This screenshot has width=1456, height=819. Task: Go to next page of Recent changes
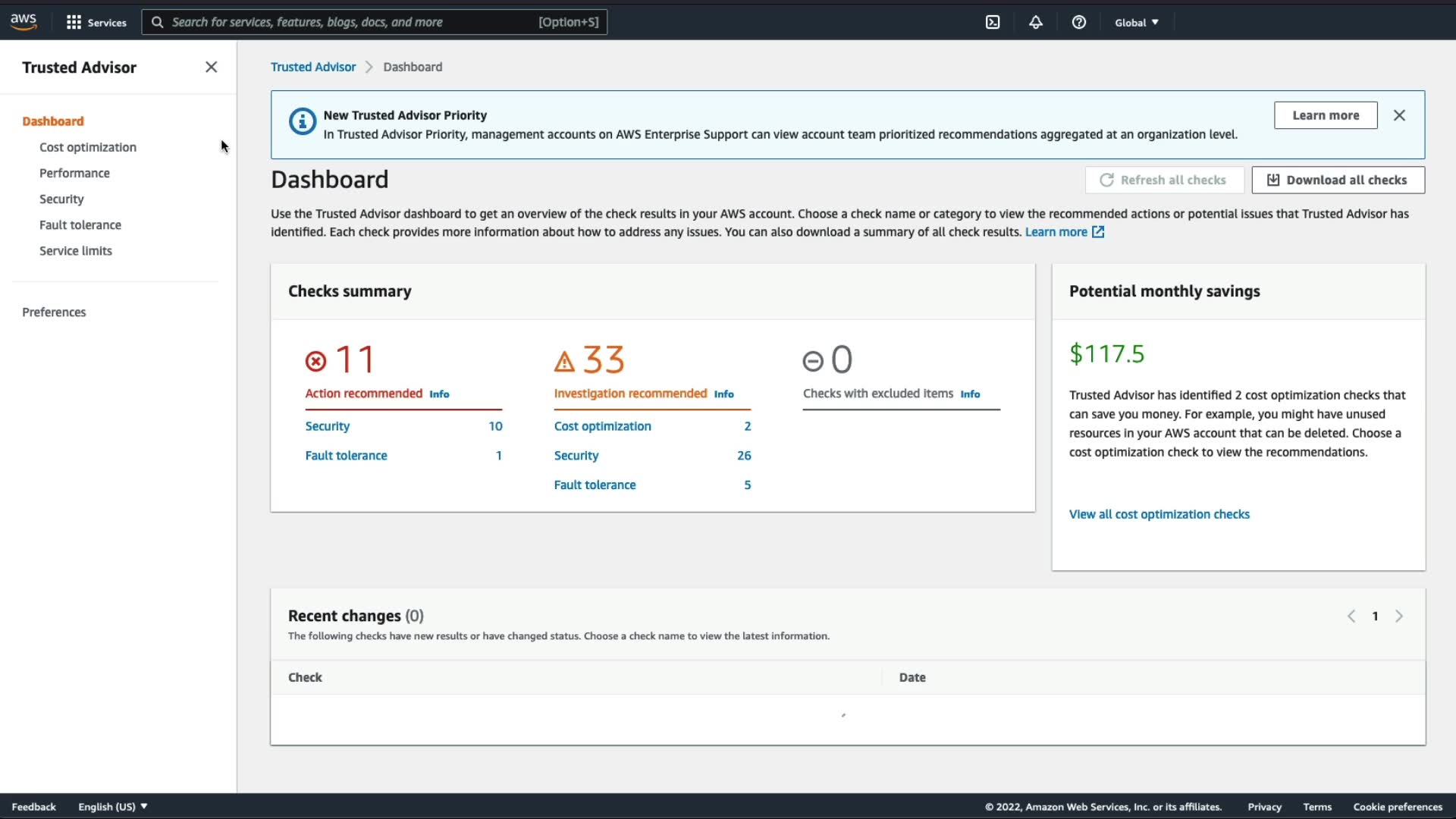(x=1399, y=617)
